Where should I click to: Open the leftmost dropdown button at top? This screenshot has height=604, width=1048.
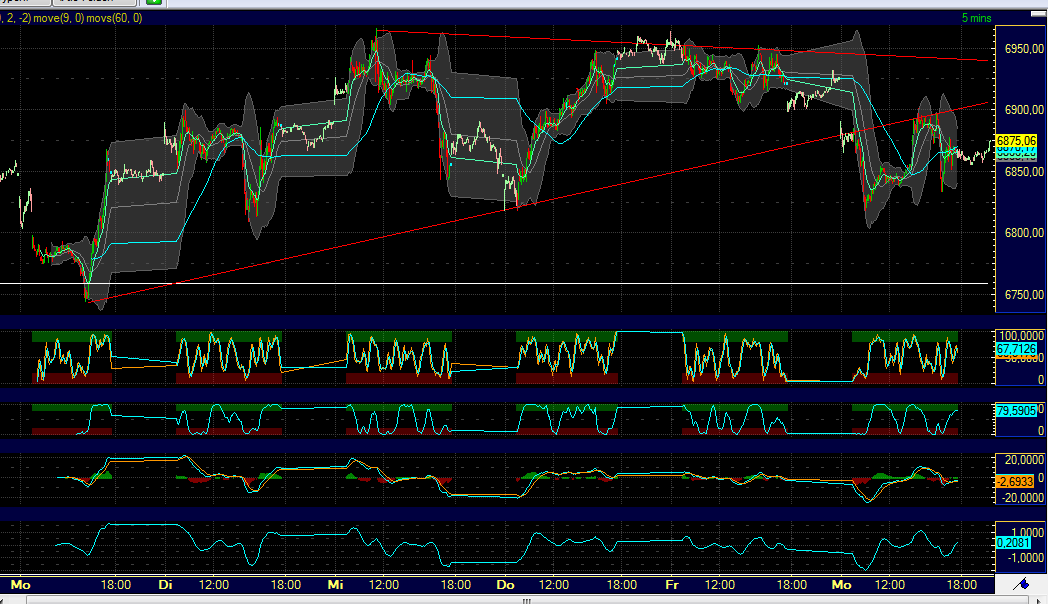tap(25, 3)
